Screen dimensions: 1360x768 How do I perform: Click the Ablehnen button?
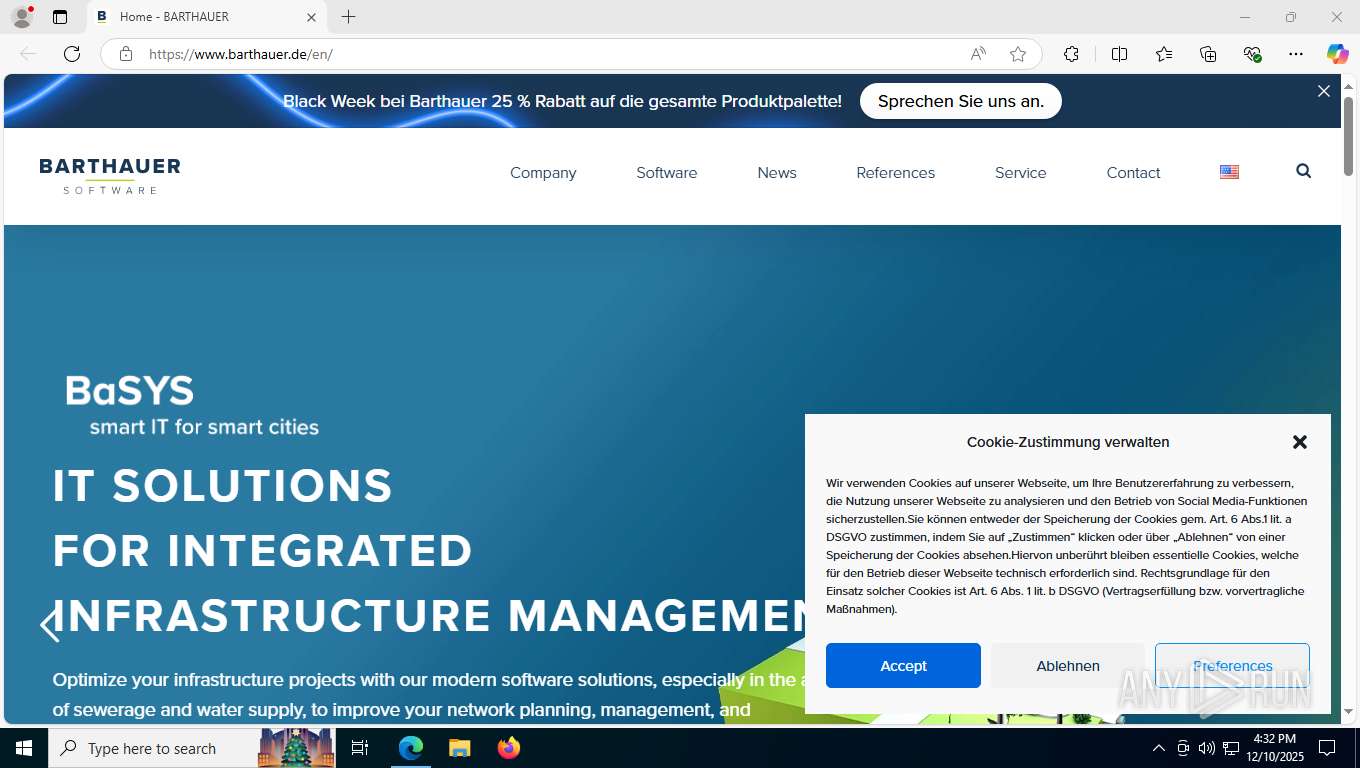(1068, 666)
